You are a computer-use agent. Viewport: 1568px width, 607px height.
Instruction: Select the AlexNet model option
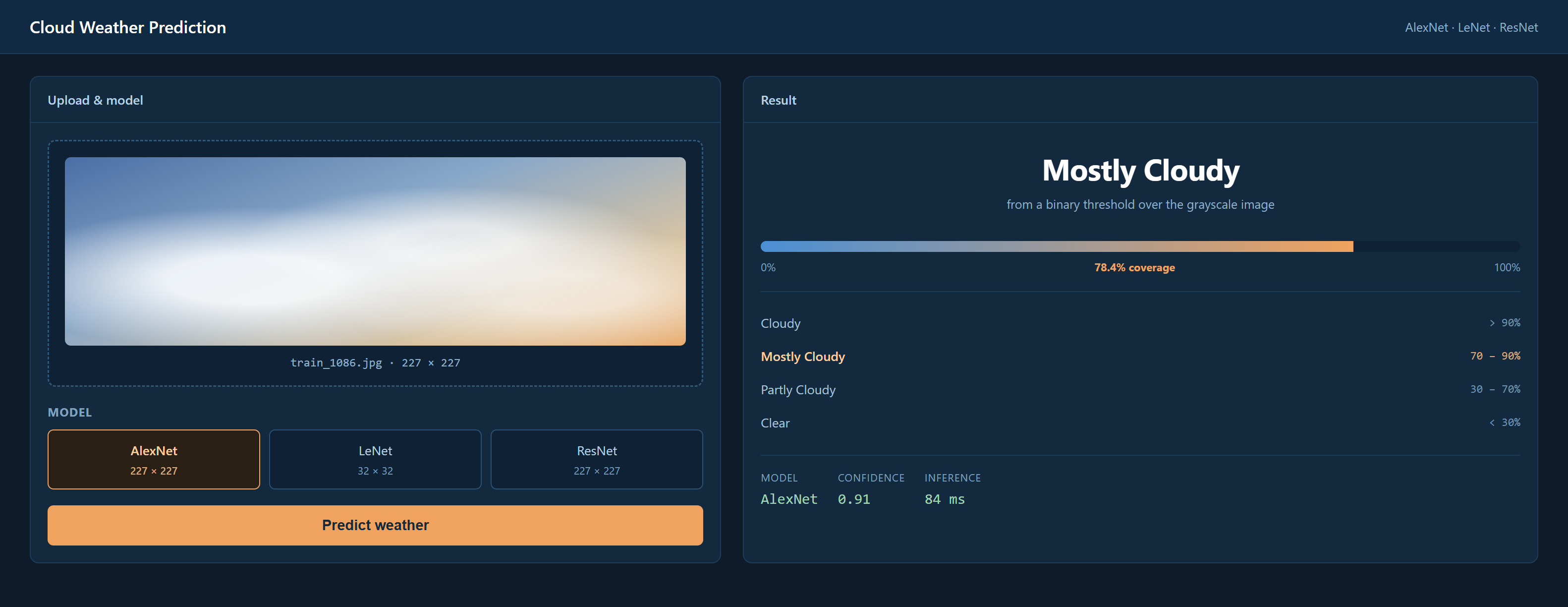tap(154, 459)
